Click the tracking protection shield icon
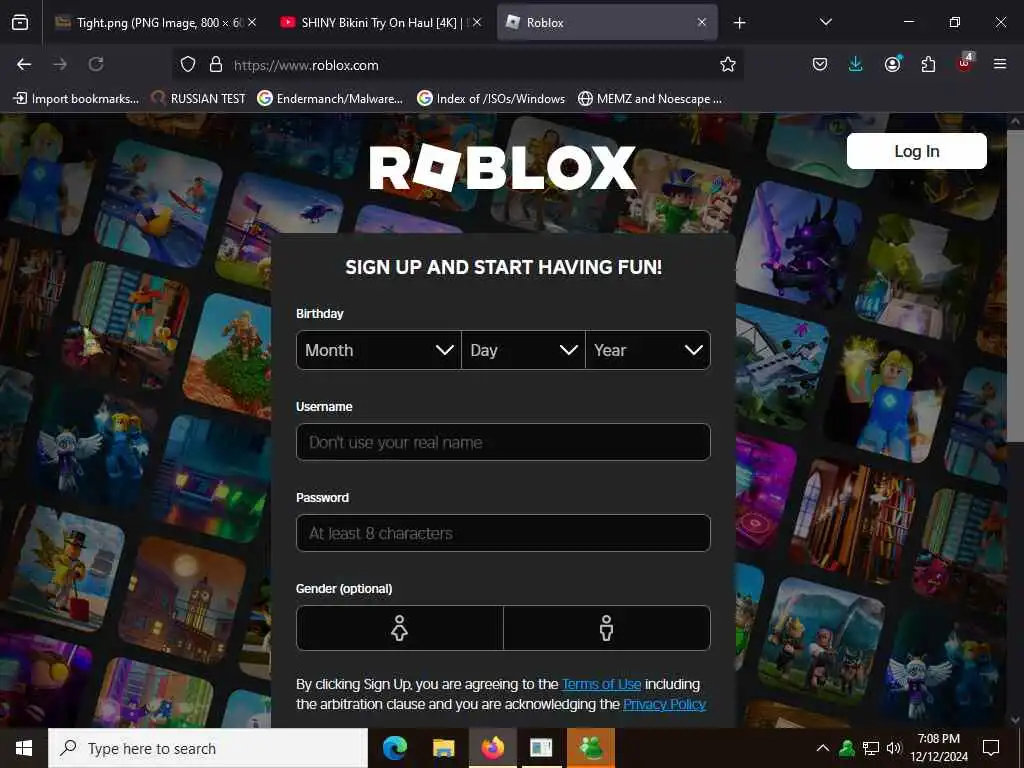 click(188, 65)
